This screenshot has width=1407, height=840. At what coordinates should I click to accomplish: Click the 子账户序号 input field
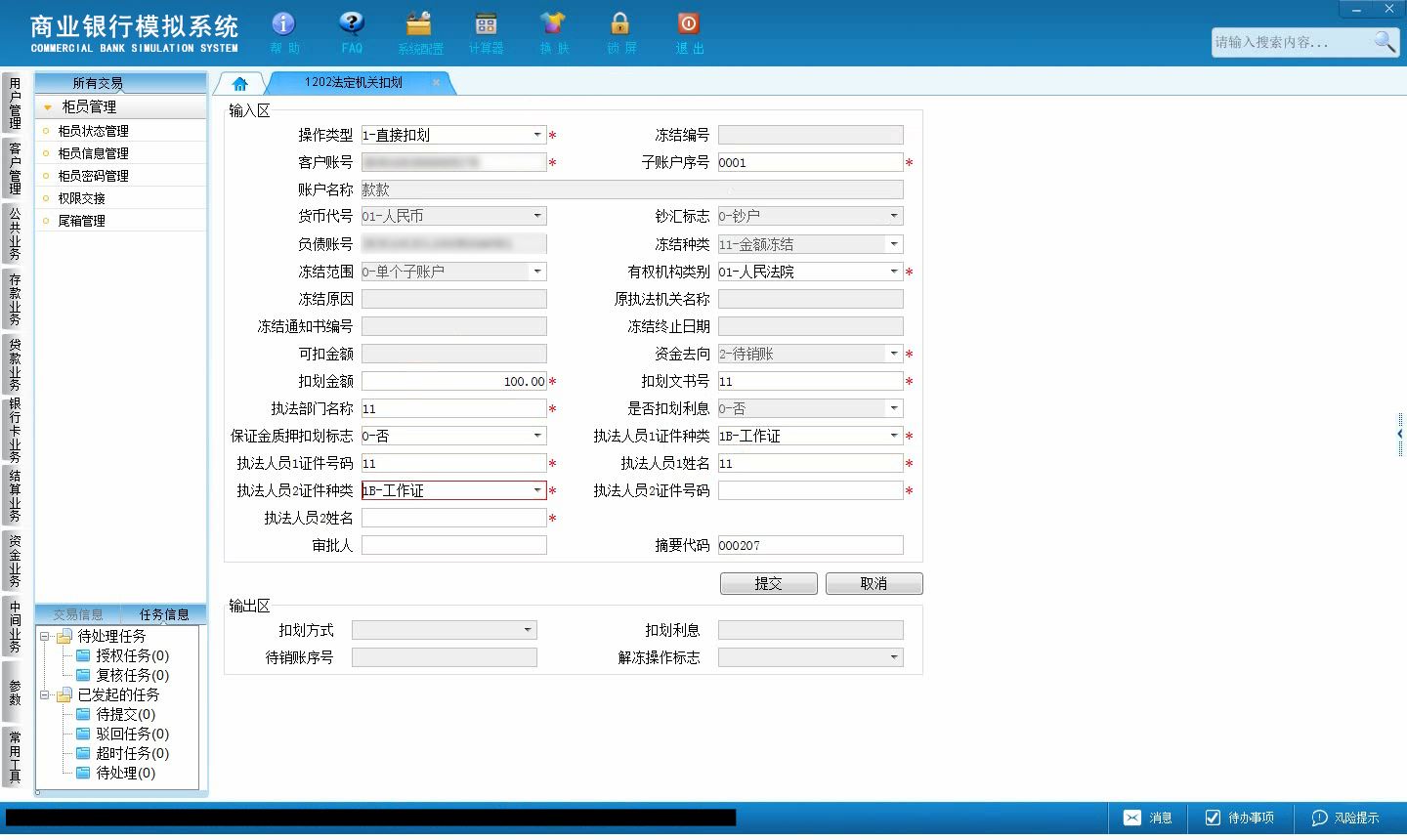[810, 162]
